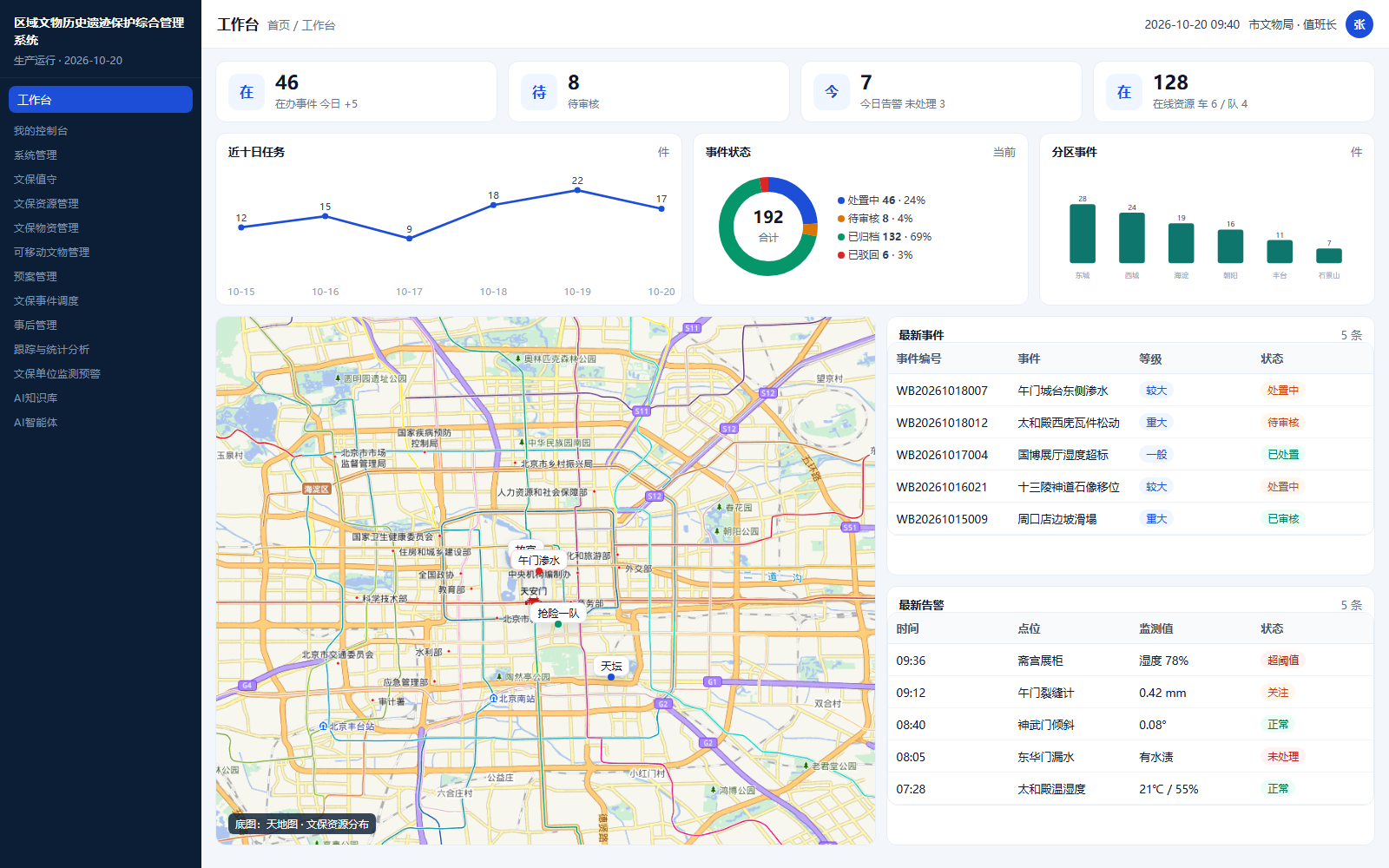Click the 太和殿西虎瓦件松动 event name
The width and height of the screenshot is (1389, 868).
coord(1069,423)
